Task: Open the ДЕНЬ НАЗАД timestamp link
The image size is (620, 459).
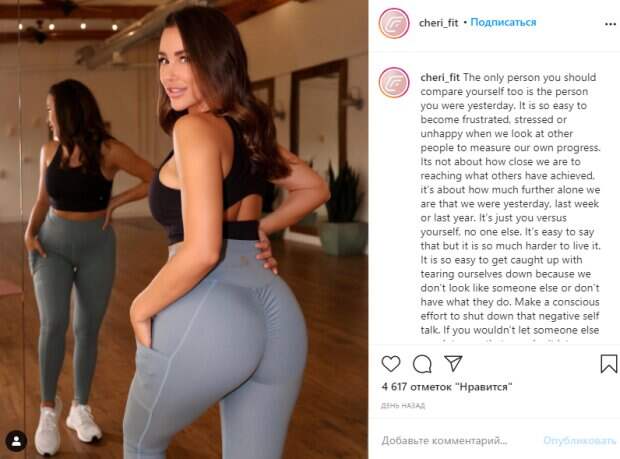Action: point(403,406)
